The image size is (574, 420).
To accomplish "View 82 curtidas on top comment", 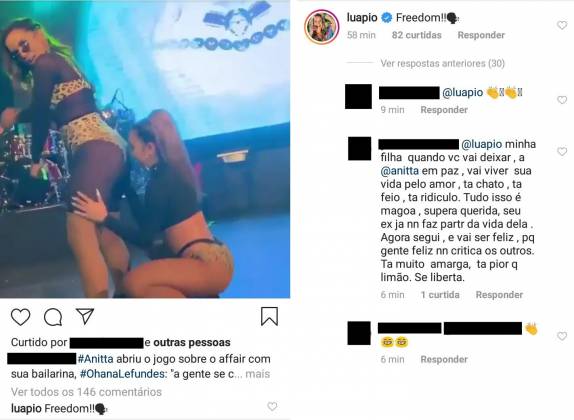I will [417, 35].
